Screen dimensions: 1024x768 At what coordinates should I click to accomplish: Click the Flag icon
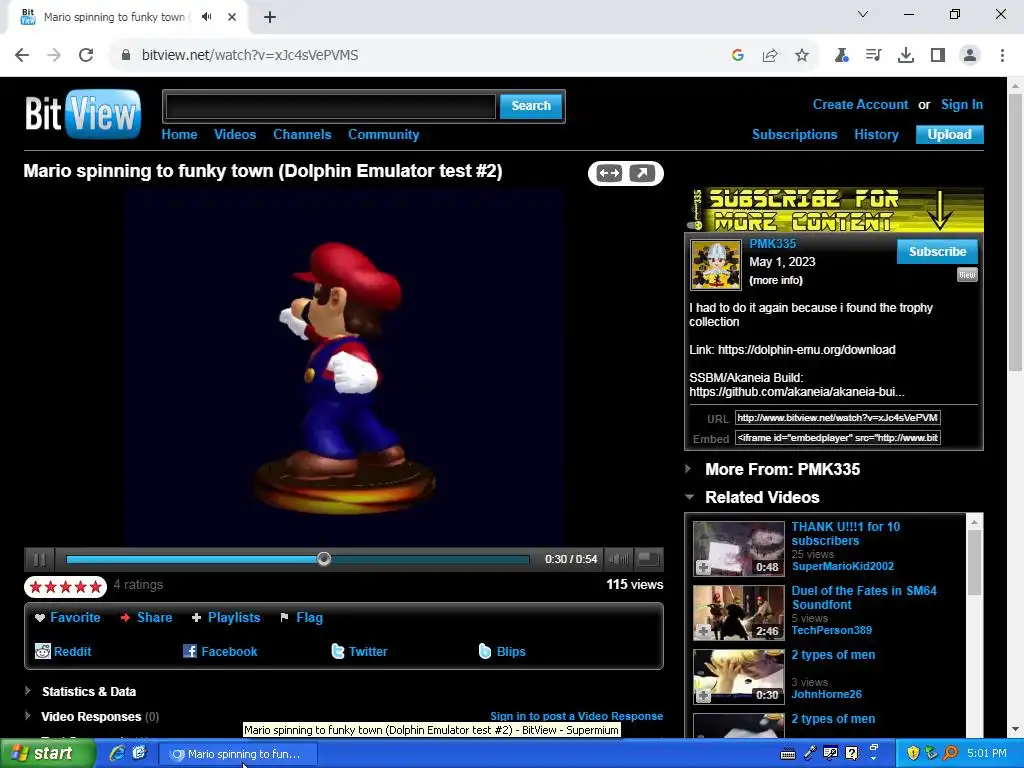[284, 618]
